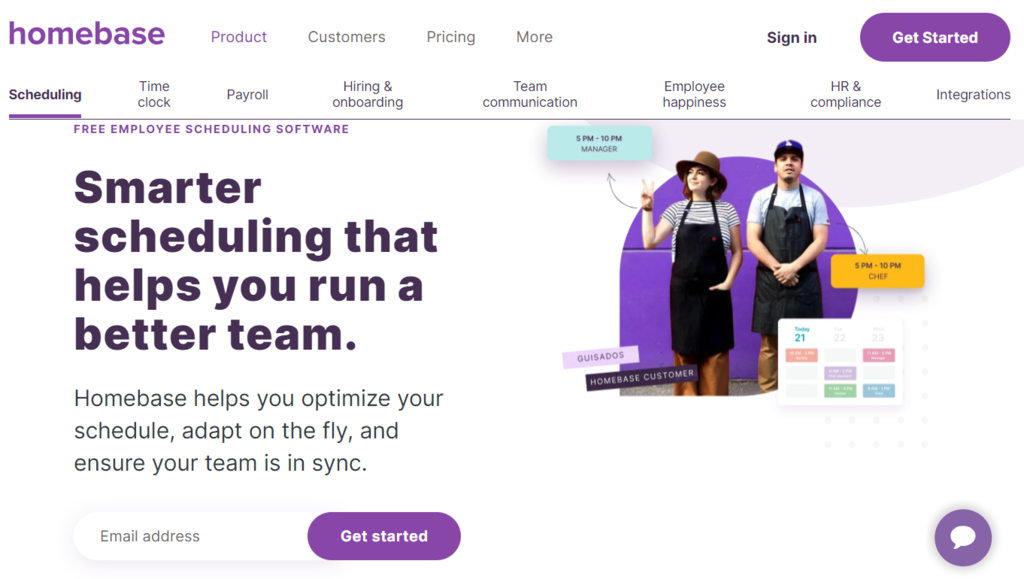Go to the Pricing page

[451, 37]
